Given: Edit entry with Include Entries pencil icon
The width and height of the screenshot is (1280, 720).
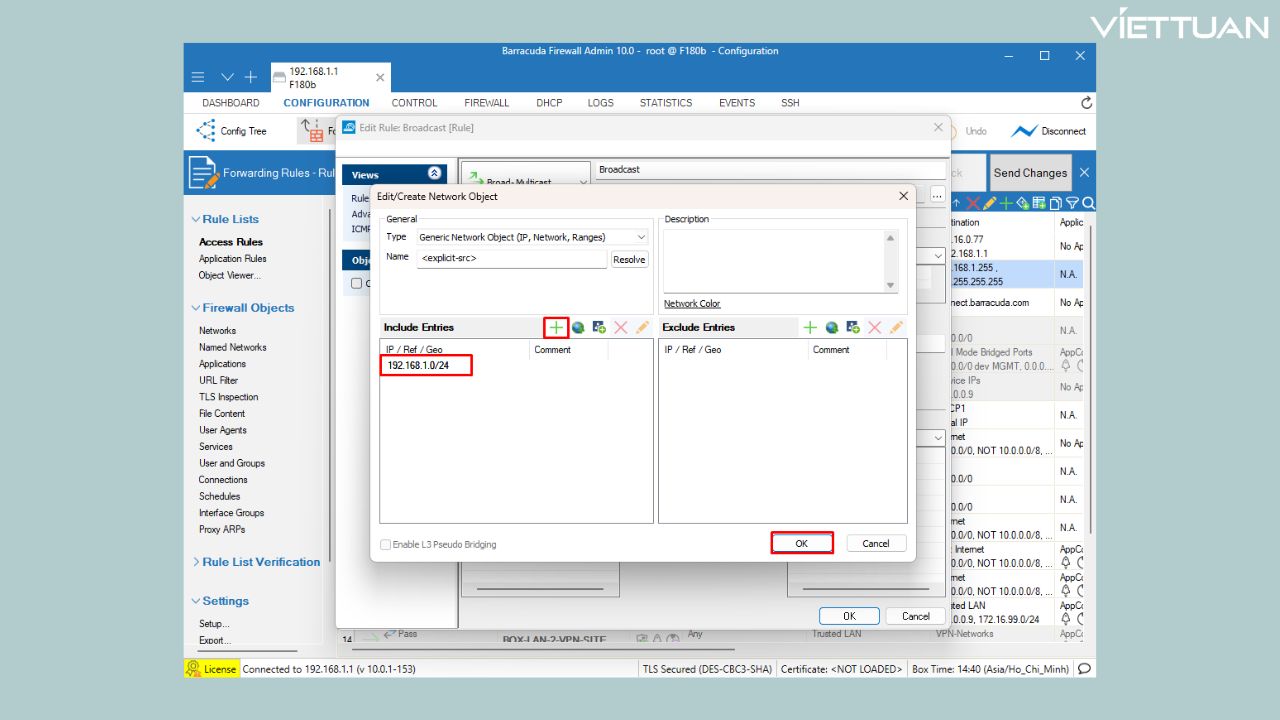Looking at the screenshot, I should tap(642, 327).
